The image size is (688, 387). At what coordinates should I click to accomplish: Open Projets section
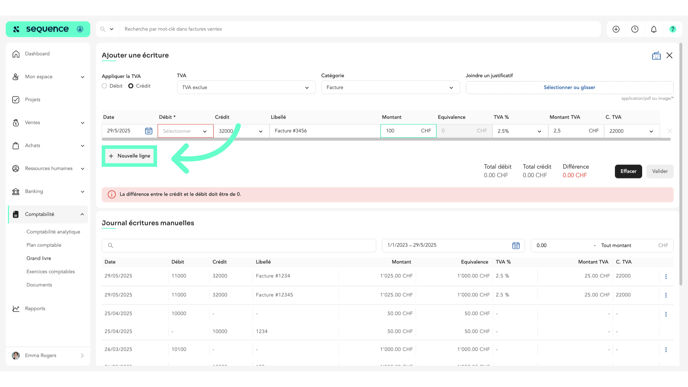click(x=32, y=100)
